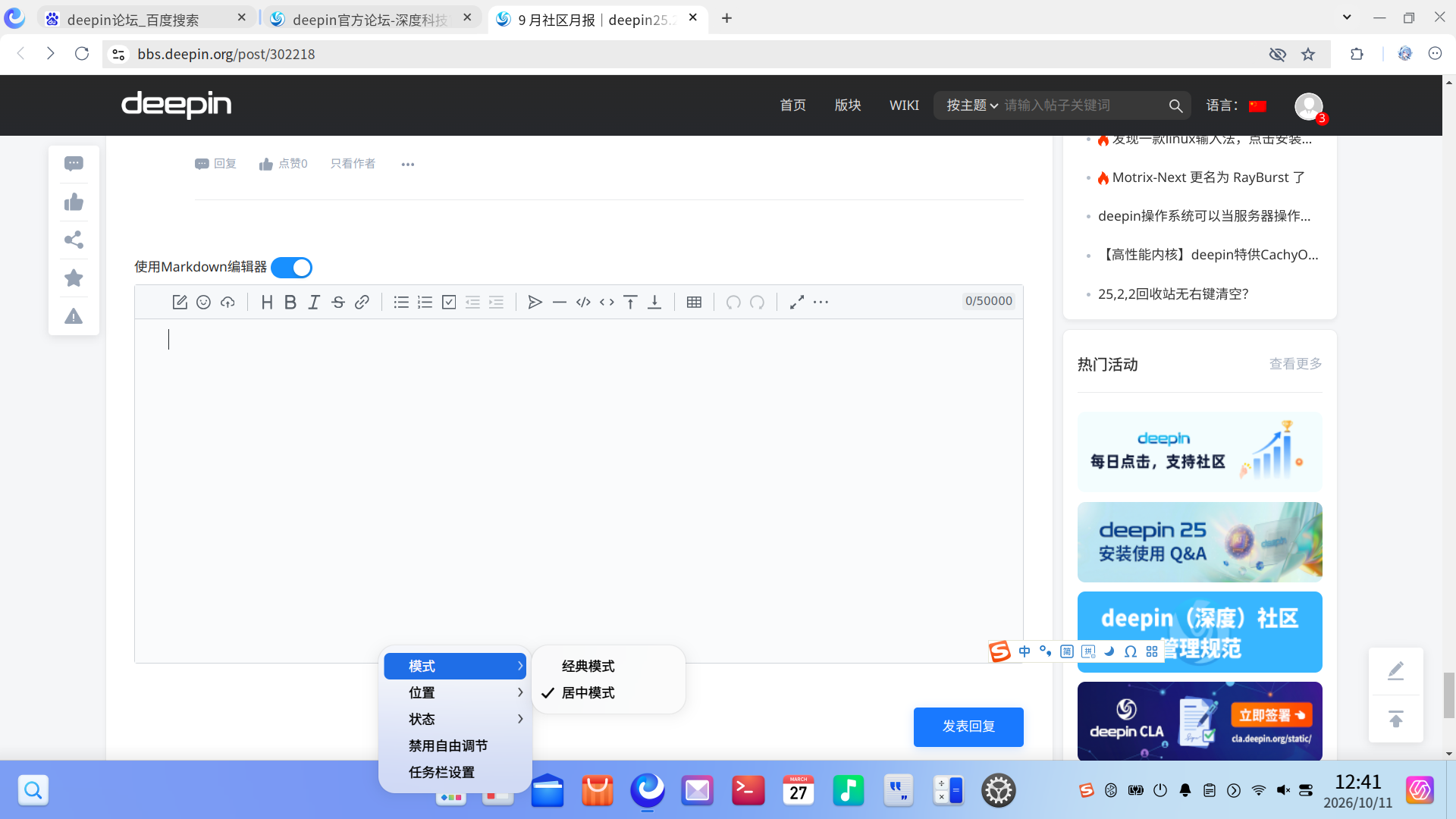Favorite the post with the star sidebar icon

click(74, 278)
